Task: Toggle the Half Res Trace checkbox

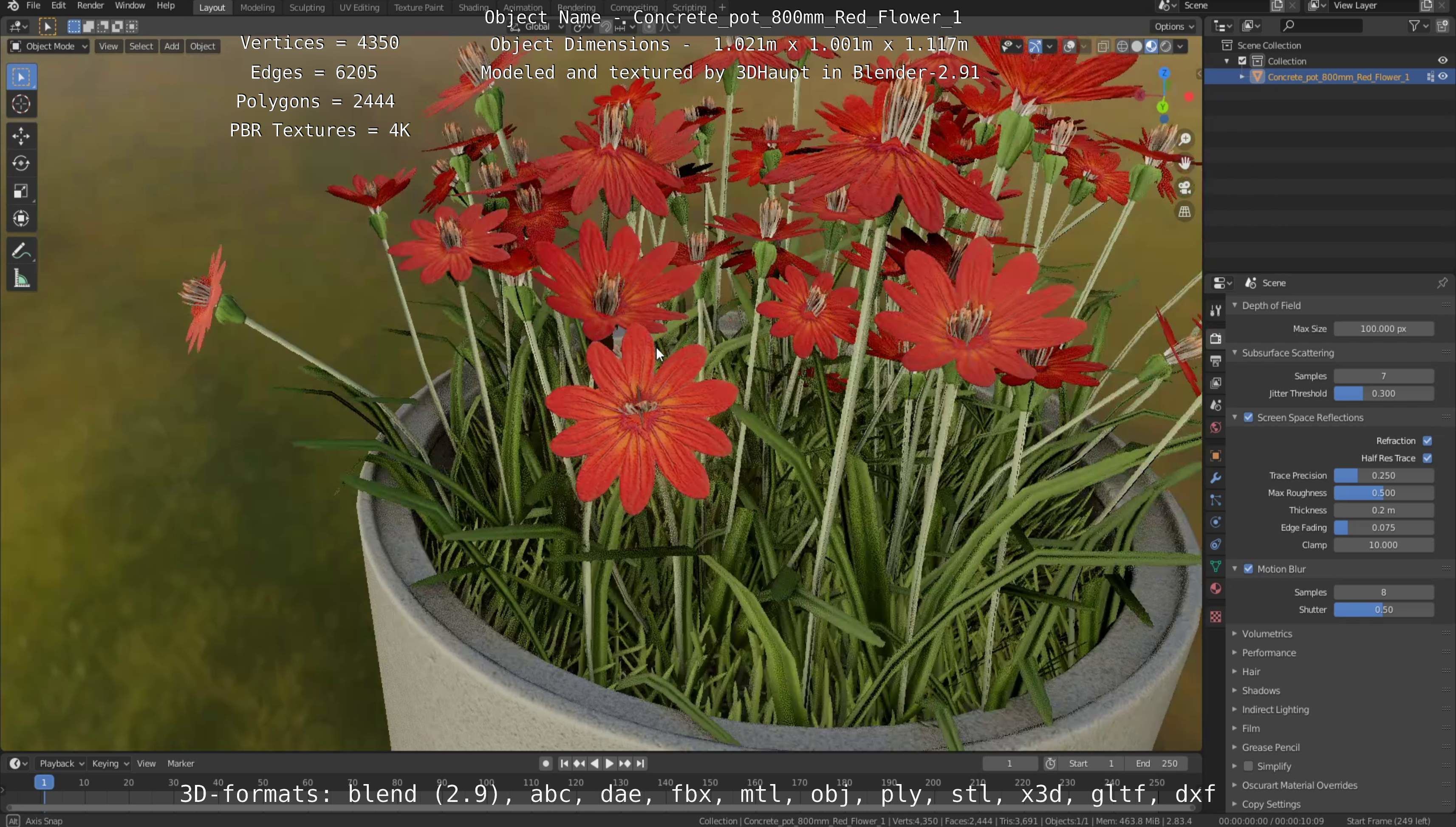Action: tap(1427, 459)
